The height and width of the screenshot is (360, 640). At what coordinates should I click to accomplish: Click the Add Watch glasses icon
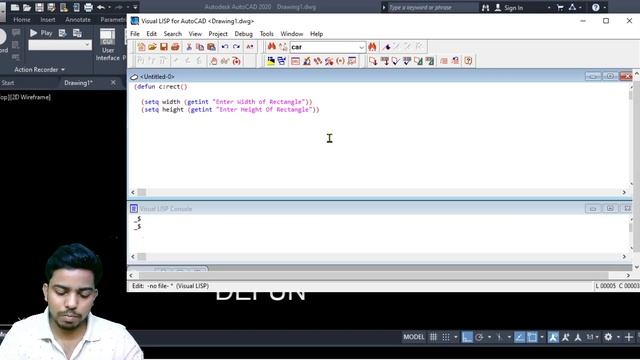224,61
